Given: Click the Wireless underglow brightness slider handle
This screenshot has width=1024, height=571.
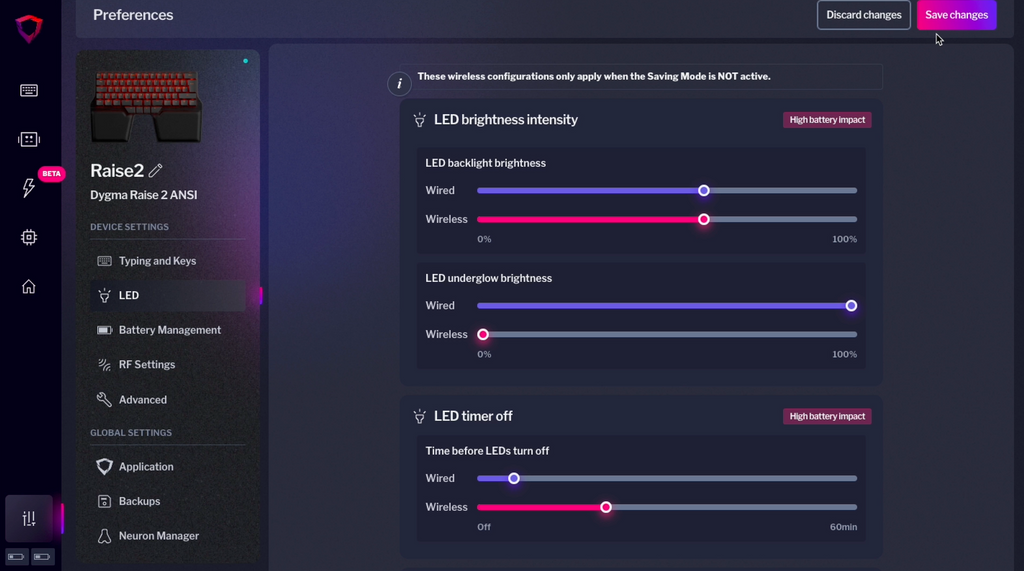Looking at the screenshot, I should [x=483, y=334].
